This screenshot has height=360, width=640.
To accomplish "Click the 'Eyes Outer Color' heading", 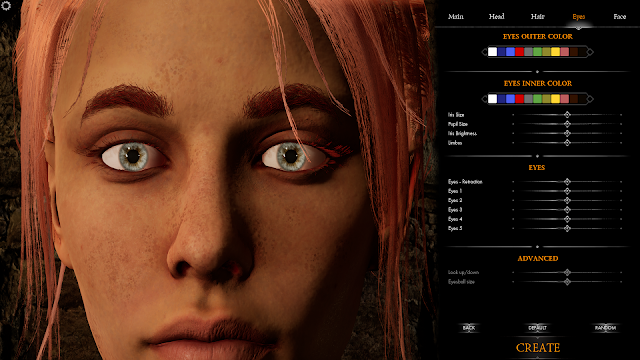I will [538, 36].
